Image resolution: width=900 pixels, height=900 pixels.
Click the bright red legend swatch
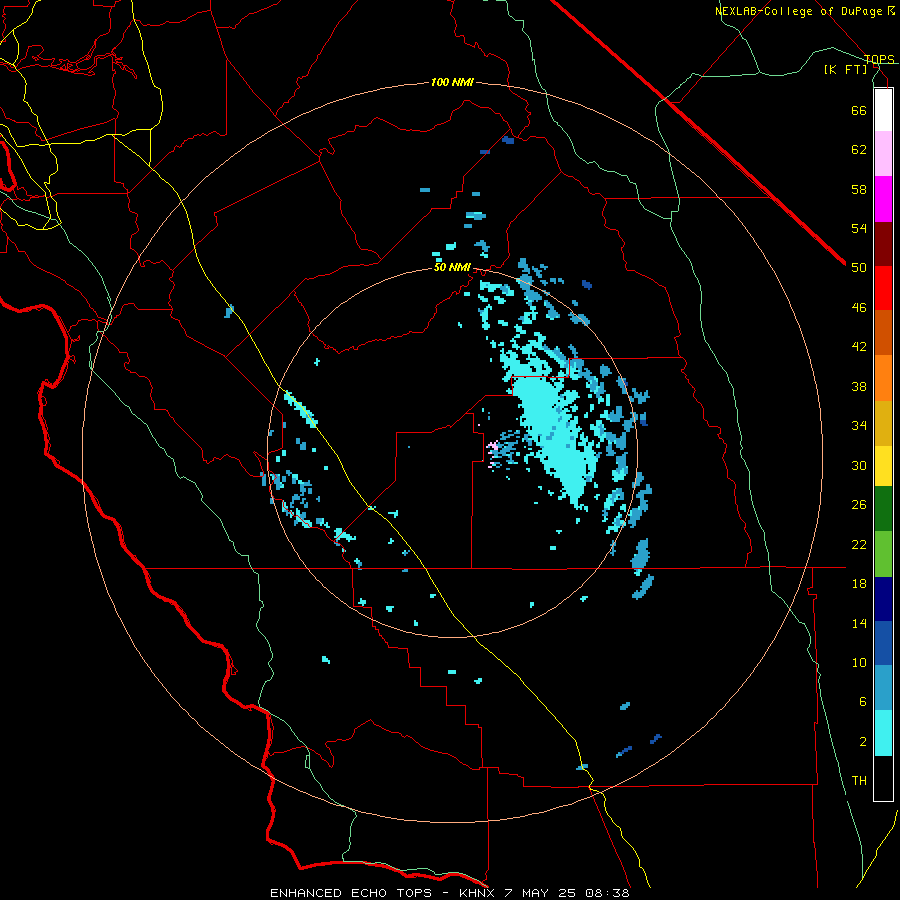pyautogui.click(x=883, y=288)
